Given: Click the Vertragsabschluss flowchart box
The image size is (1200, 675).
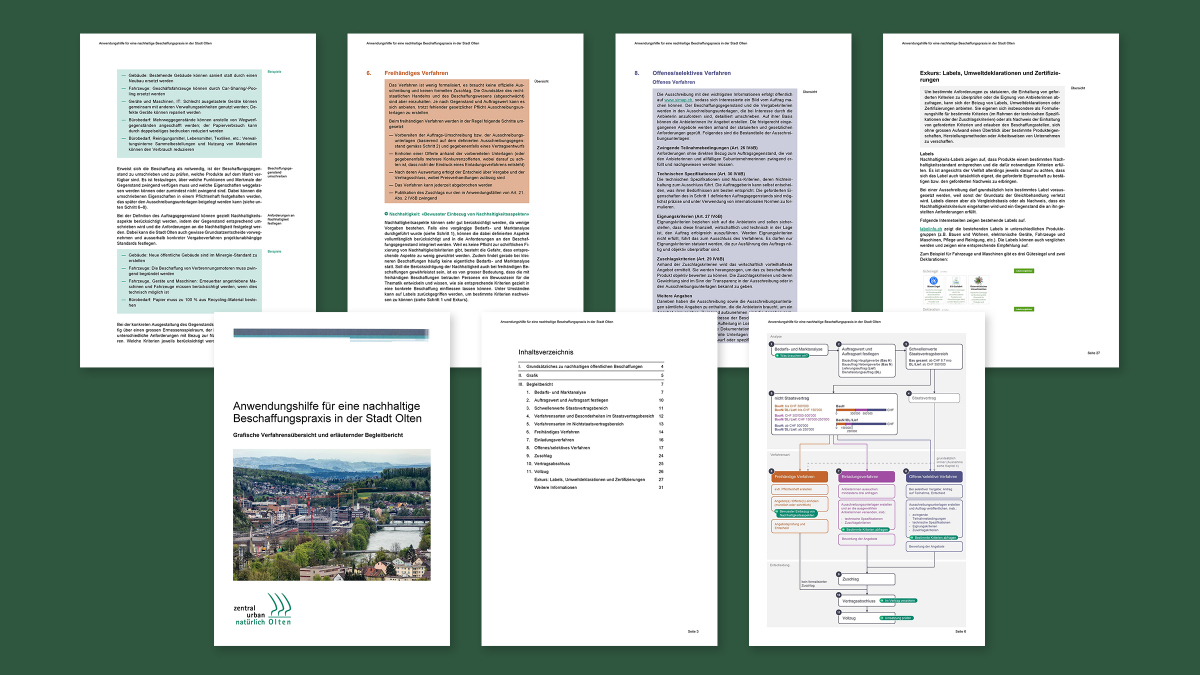Looking at the screenshot, I should pyautogui.click(x=867, y=600).
